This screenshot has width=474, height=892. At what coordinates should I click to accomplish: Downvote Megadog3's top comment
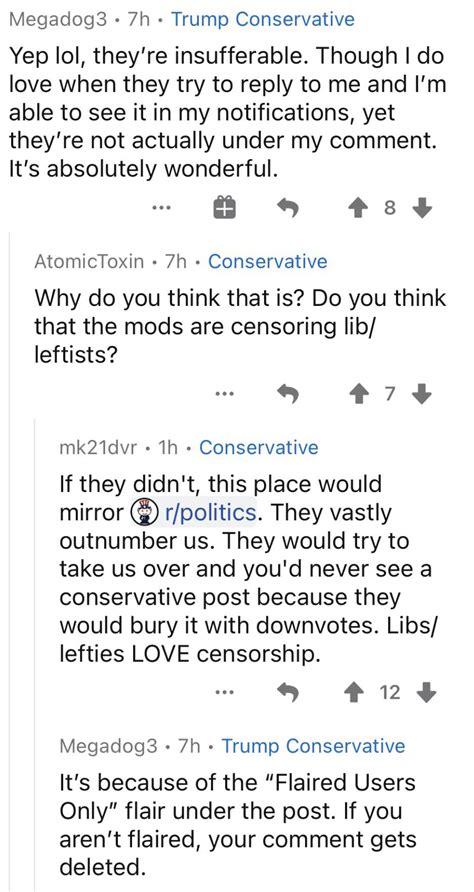point(421,210)
